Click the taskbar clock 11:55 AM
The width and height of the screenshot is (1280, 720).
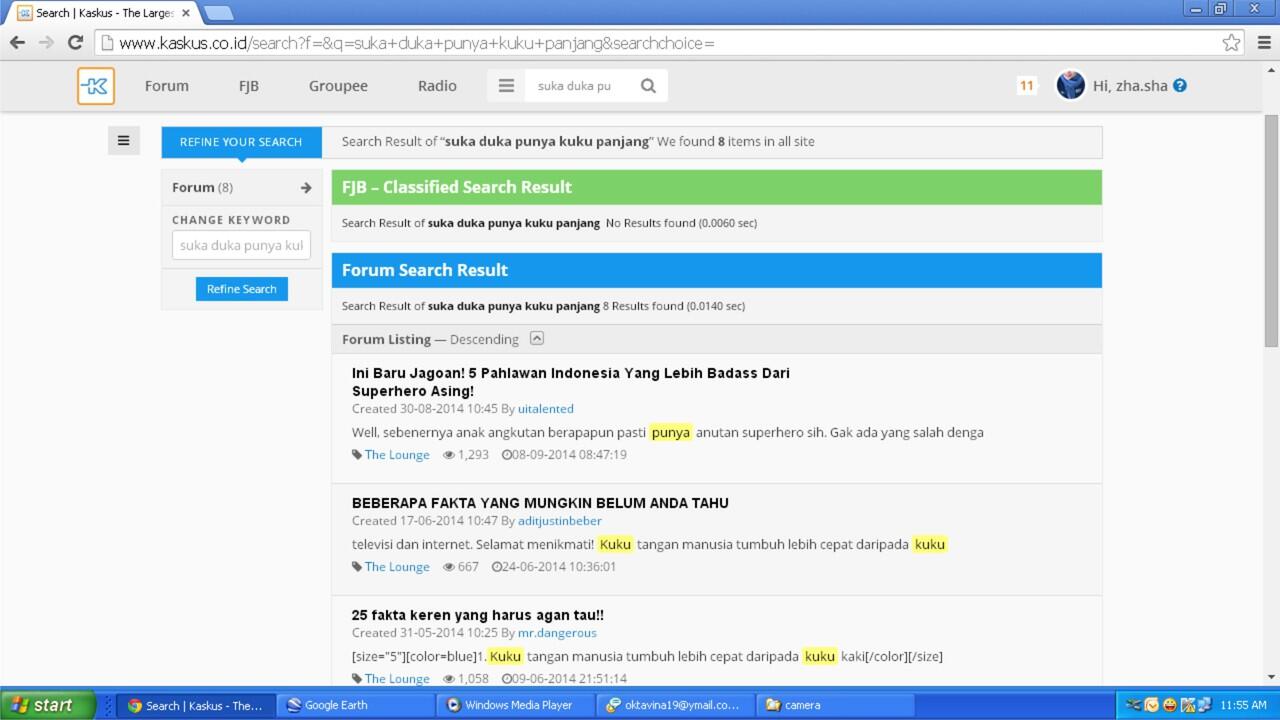(x=1244, y=705)
